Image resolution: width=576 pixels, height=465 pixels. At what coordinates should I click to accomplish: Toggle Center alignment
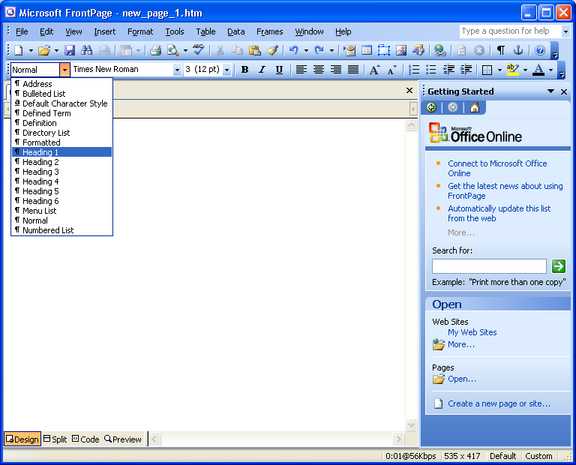click(x=318, y=69)
